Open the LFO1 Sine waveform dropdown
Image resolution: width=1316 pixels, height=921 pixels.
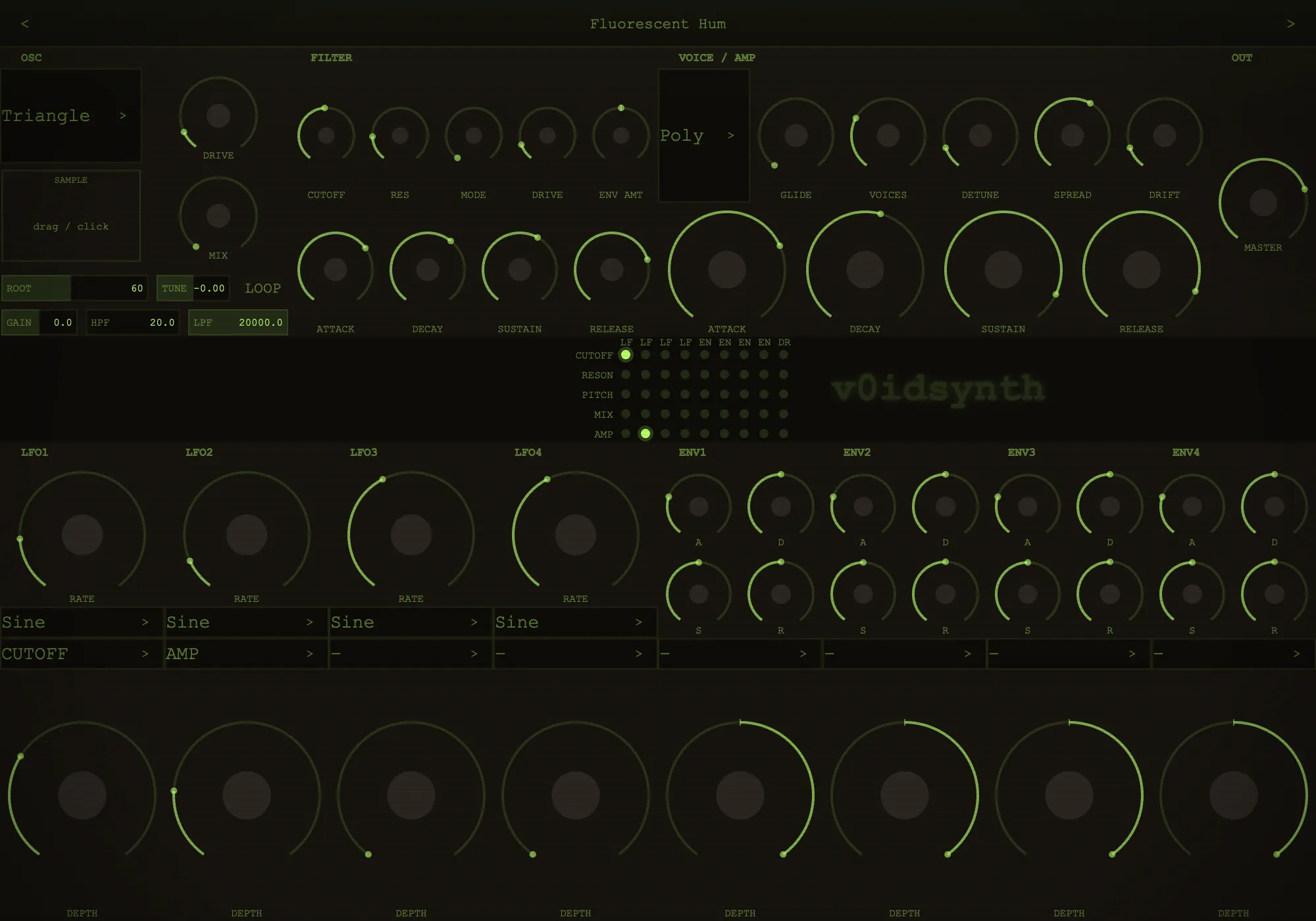click(x=82, y=622)
